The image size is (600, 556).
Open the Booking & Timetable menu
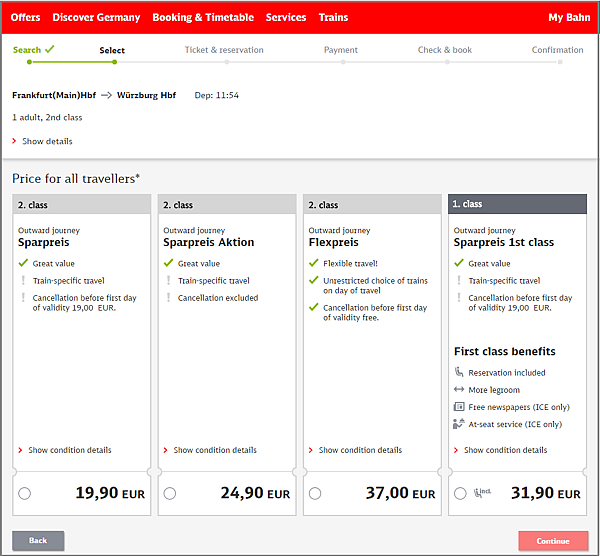(x=203, y=18)
